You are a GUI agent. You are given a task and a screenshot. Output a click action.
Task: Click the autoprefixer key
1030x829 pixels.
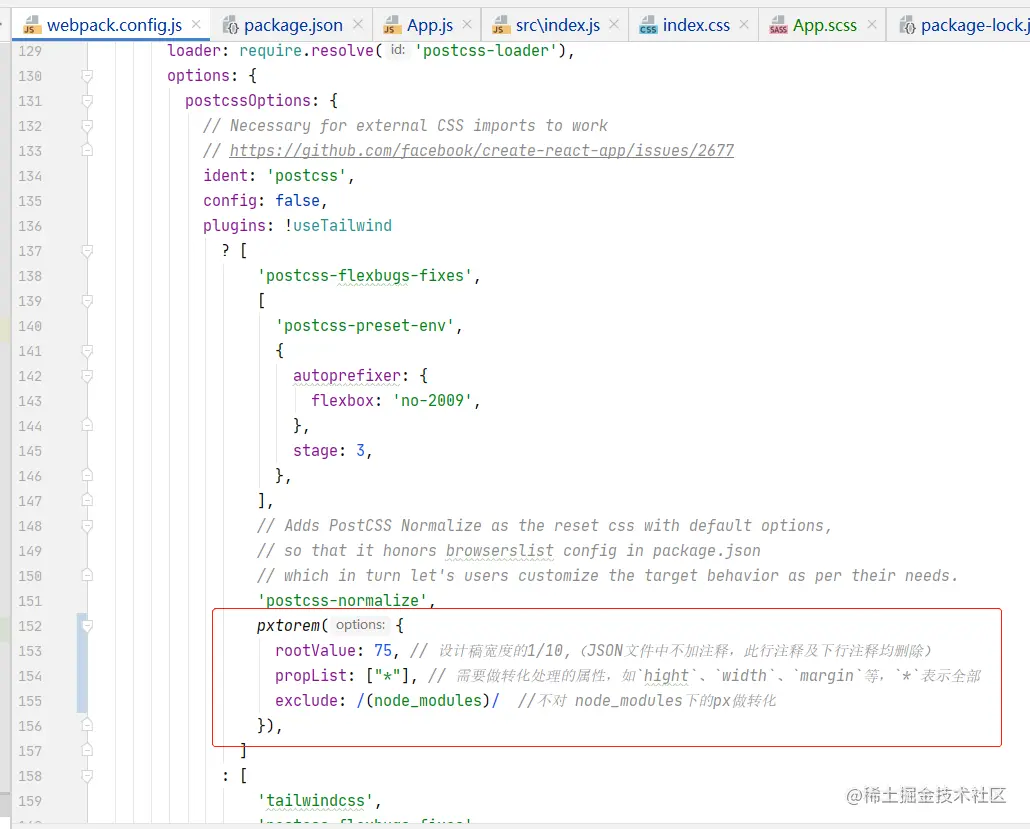tap(347, 376)
